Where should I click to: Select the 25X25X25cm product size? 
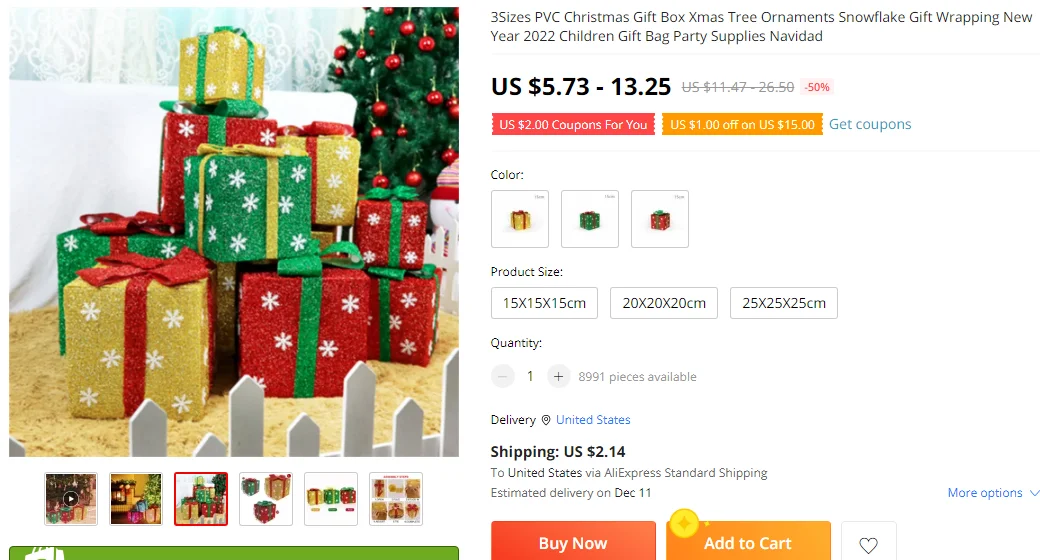click(x=784, y=303)
